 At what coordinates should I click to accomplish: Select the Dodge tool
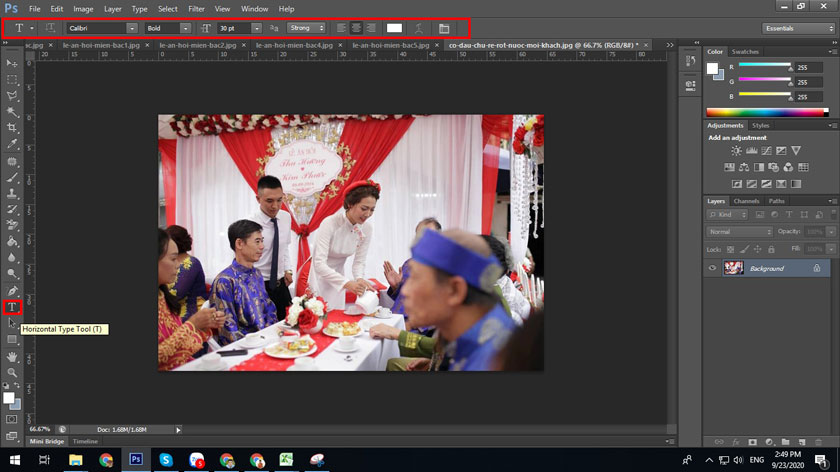12,274
